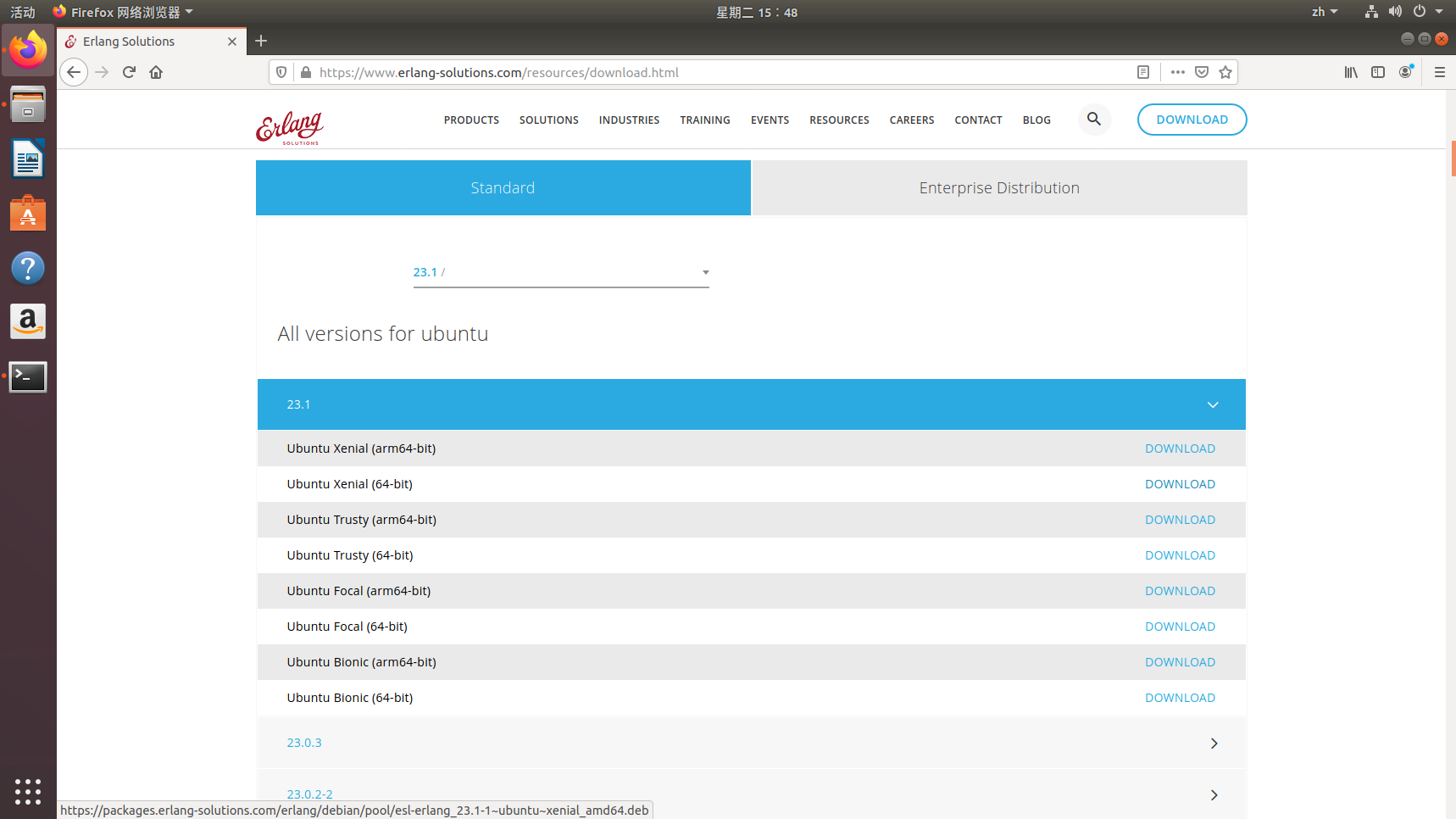Switch to the Standard tab

[x=503, y=187]
